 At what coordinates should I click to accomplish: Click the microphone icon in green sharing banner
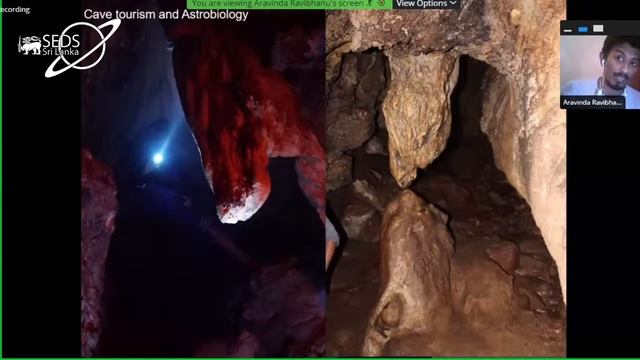coord(370,3)
